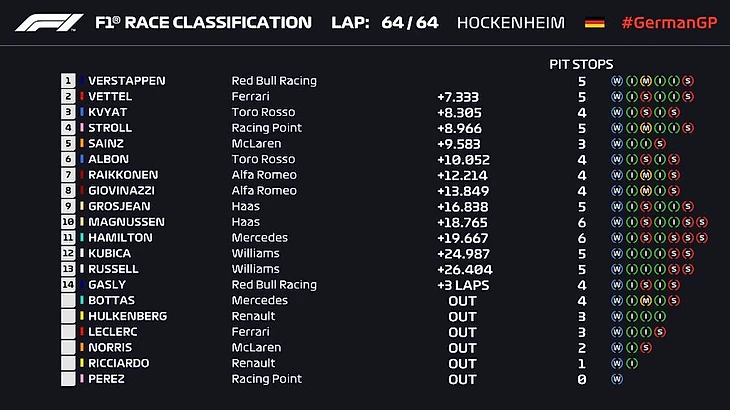Image resolution: width=730 pixels, height=410 pixels.
Task: Click Bottas's yellow medium tyre icon
Action: coord(645,300)
